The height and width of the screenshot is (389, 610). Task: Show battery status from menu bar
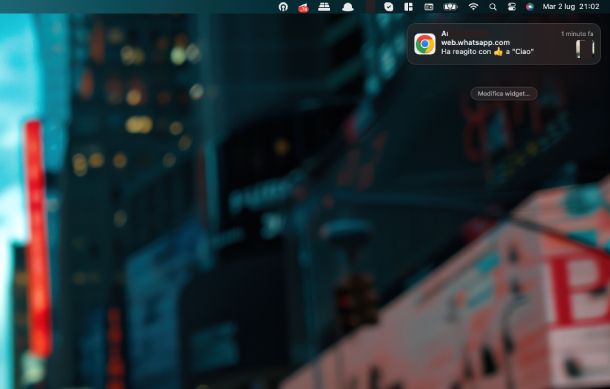450,7
